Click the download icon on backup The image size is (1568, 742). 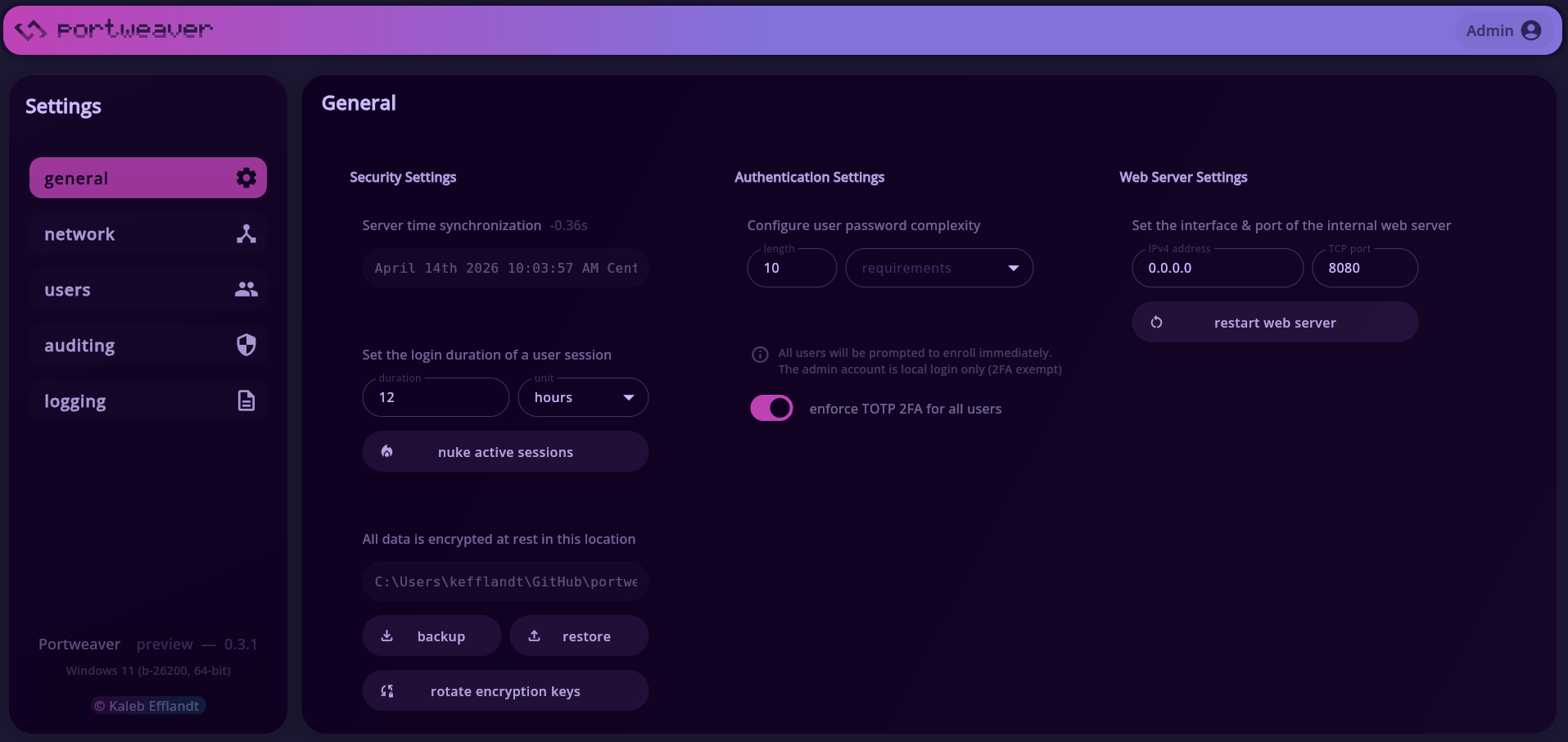[387, 636]
